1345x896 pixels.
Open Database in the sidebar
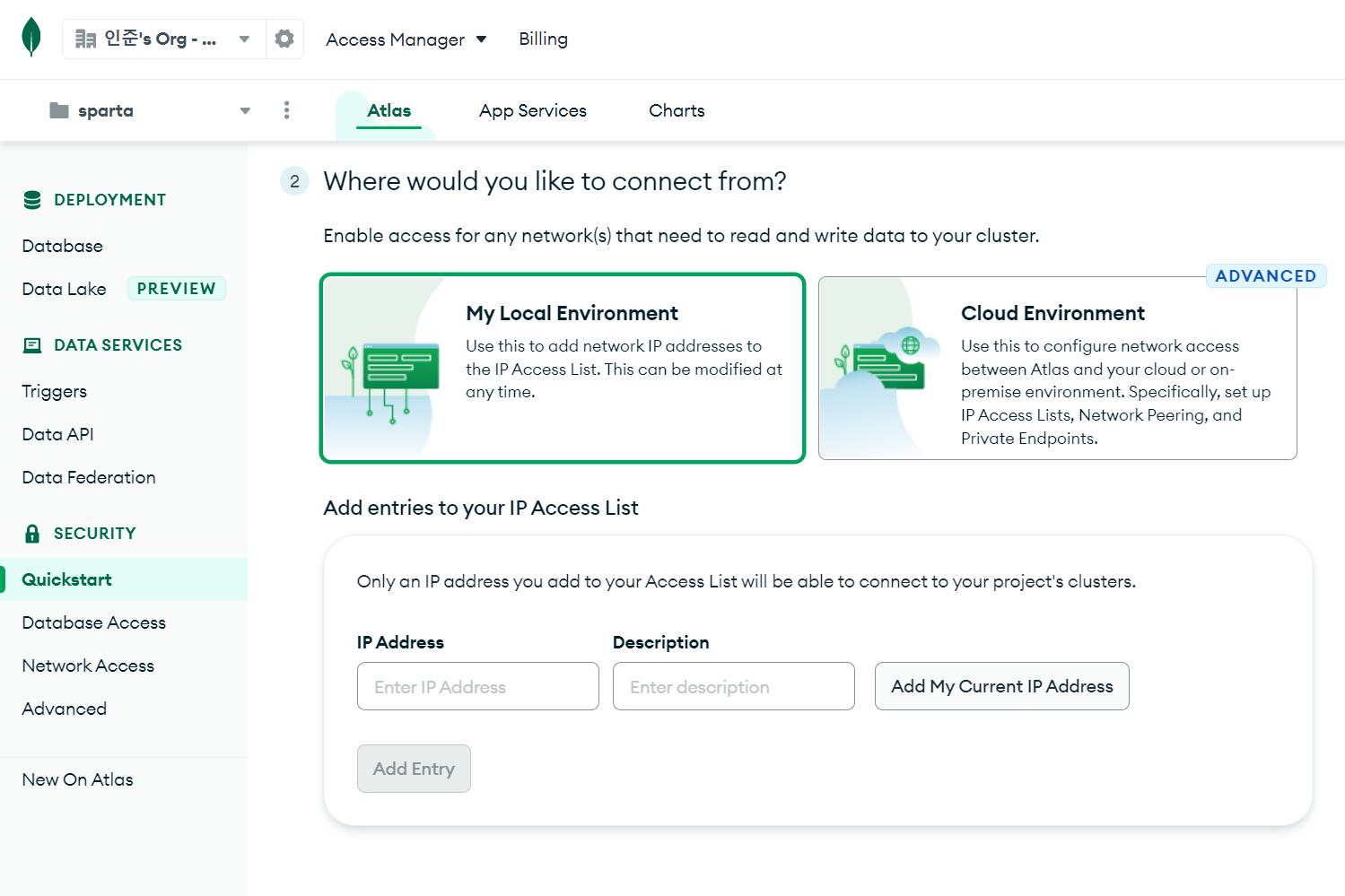tap(63, 246)
